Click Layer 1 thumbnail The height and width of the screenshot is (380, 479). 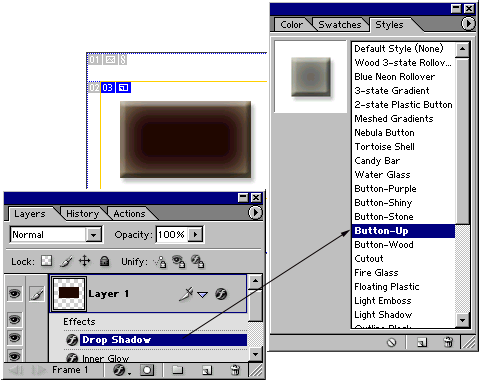[x=69, y=294]
